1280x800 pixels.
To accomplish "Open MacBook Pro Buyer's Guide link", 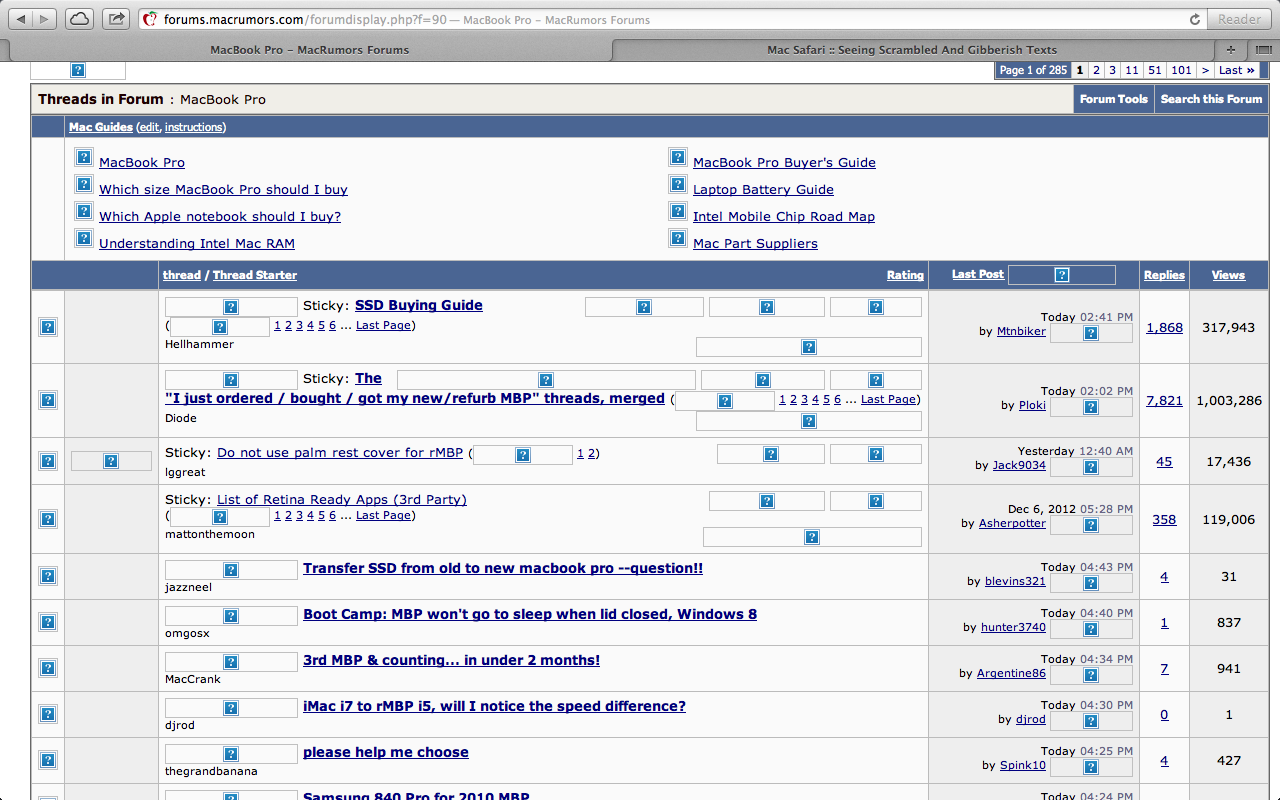I will pos(784,162).
